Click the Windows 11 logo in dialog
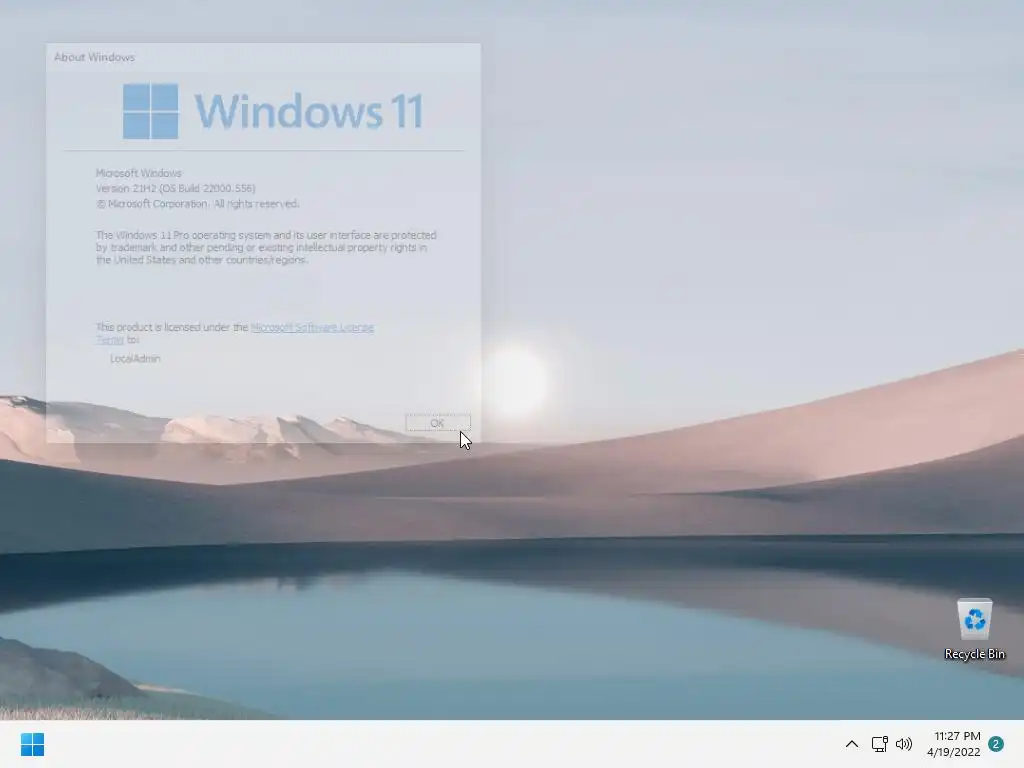The height and width of the screenshot is (768, 1024). pos(273,111)
